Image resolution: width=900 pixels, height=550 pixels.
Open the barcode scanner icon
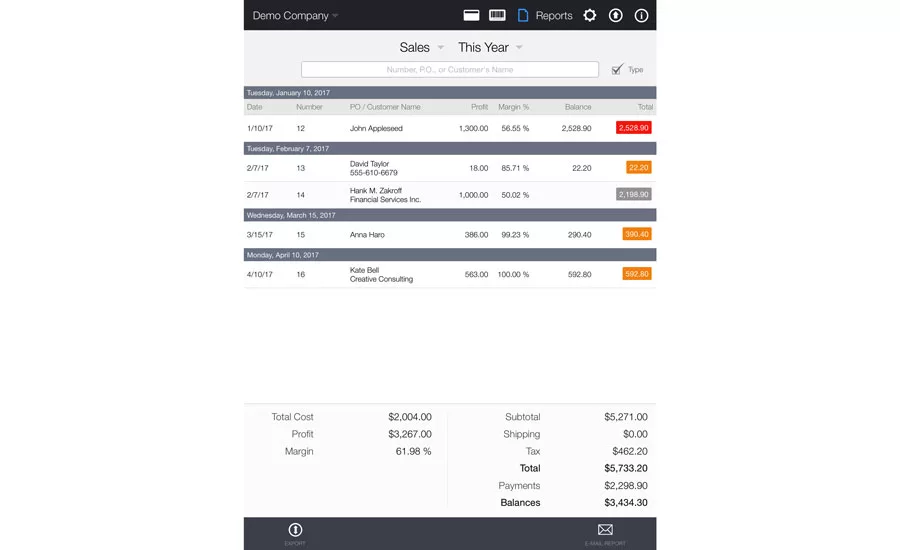point(497,16)
